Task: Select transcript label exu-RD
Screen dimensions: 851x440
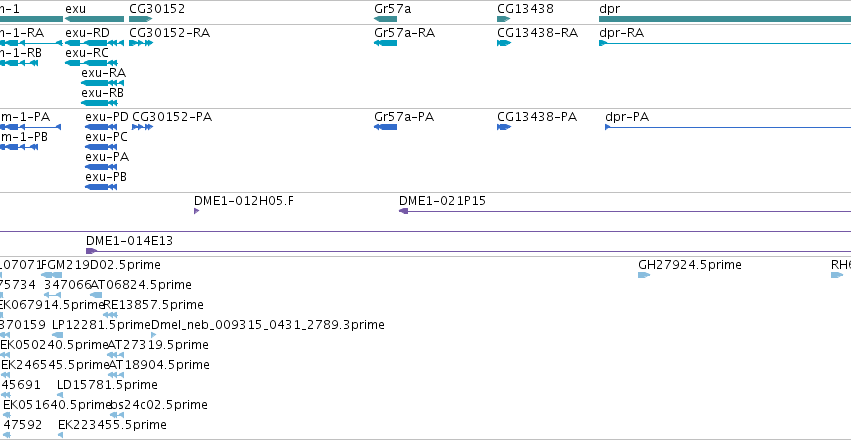Action: [87, 33]
